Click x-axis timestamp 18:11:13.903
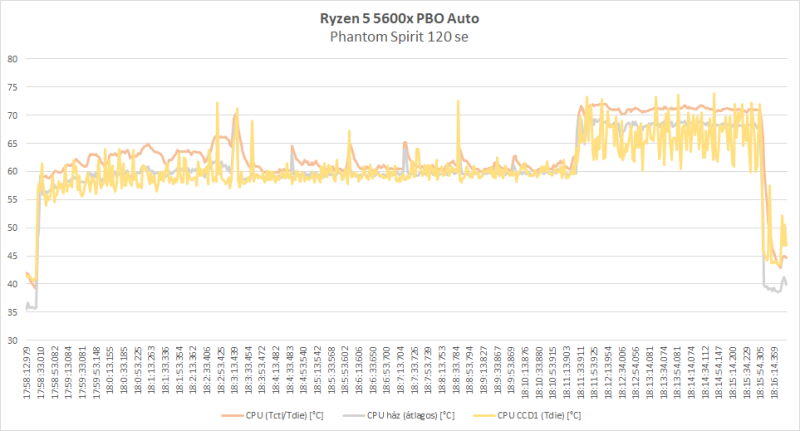Viewport: 800px width, 431px height. 566,373
